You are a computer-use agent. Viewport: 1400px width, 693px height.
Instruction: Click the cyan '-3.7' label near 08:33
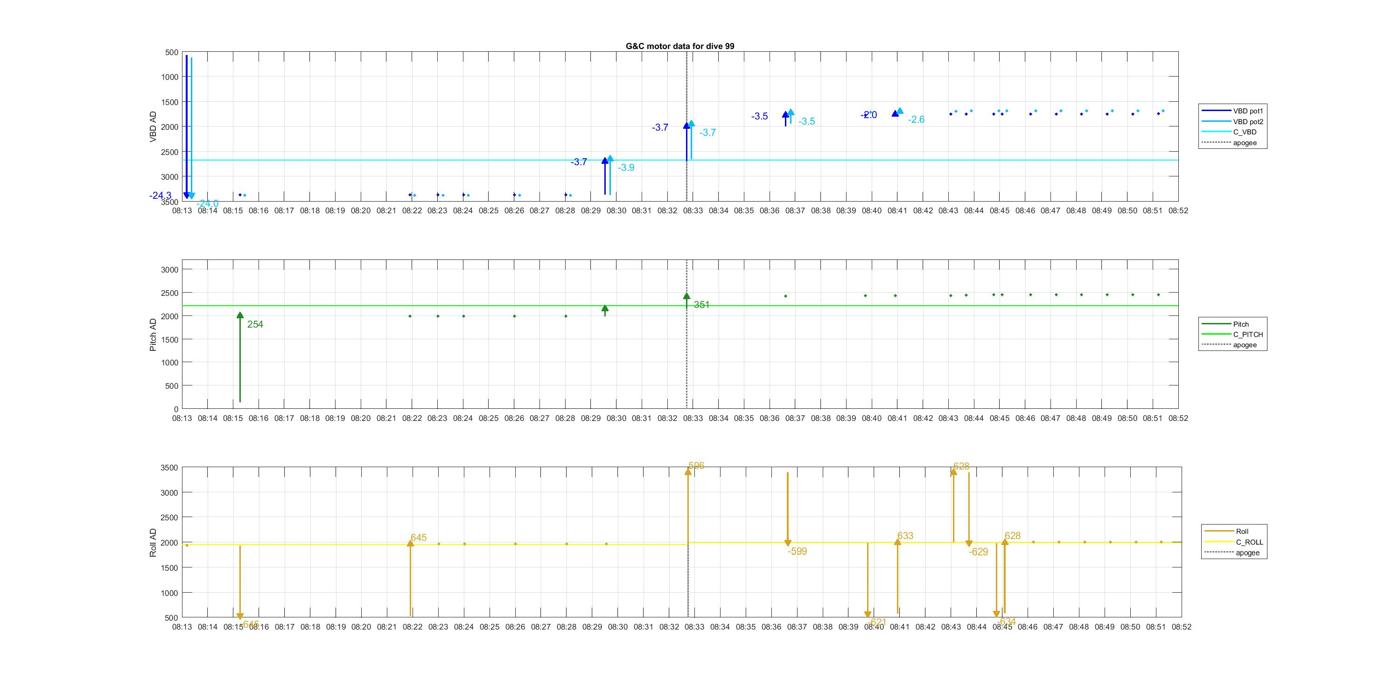pyautogui.click(x=708, y=133)
